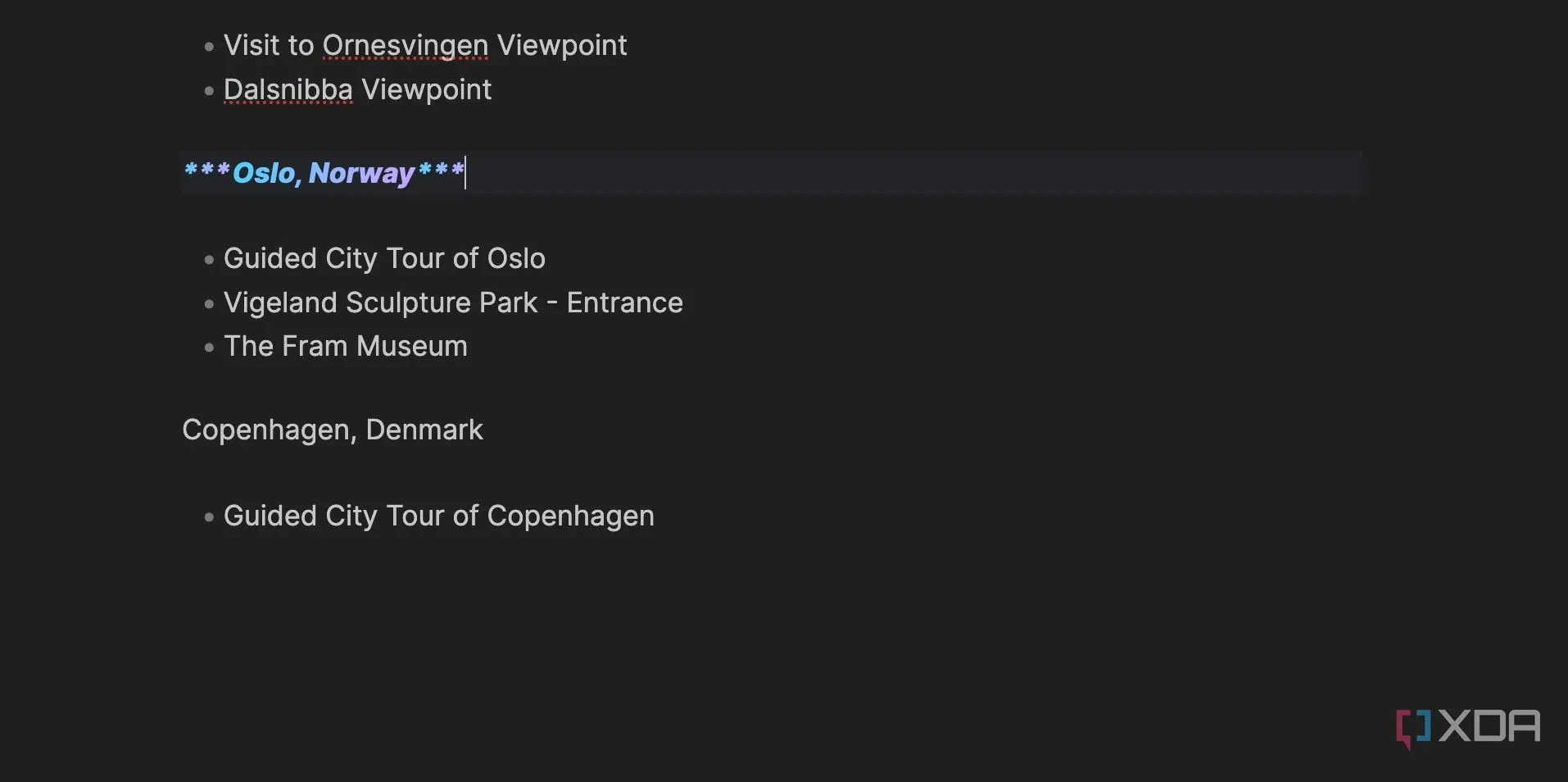1568x782 pixels.
Task: Click the word Viewpoint after Dalsnibba
Action: pos(426,89)
